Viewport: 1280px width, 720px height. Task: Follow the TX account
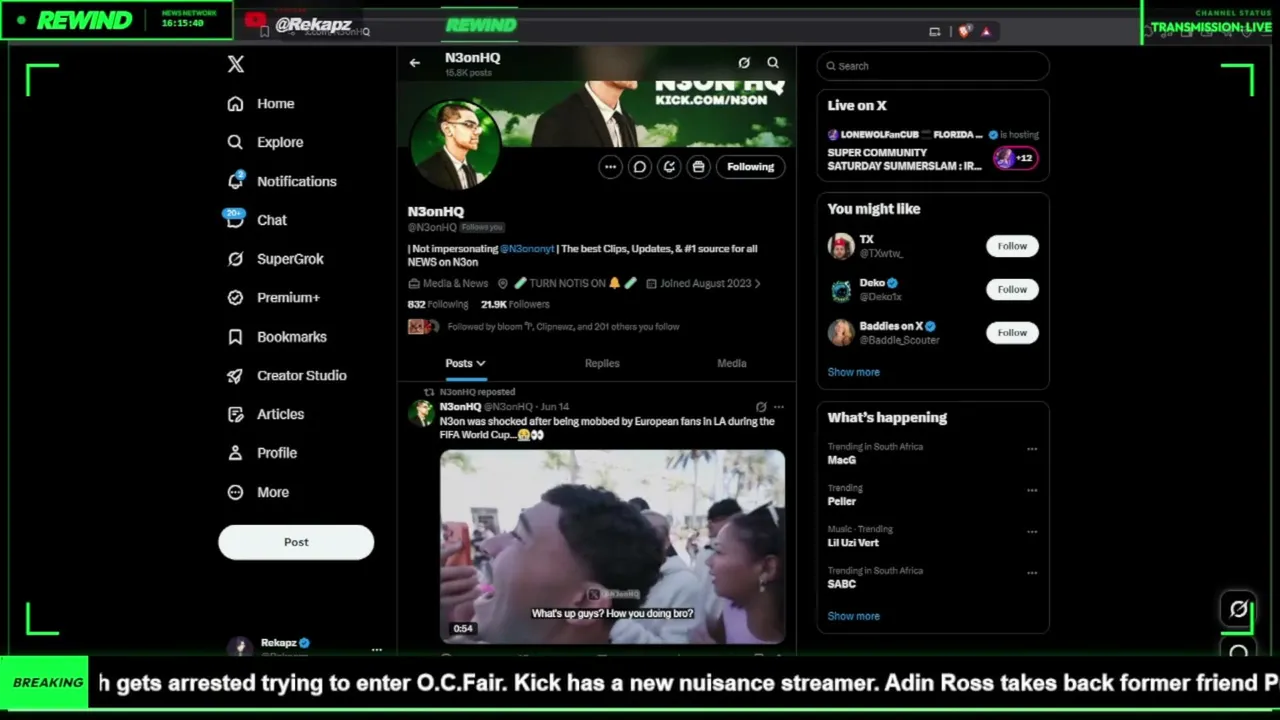(1012, 246)
